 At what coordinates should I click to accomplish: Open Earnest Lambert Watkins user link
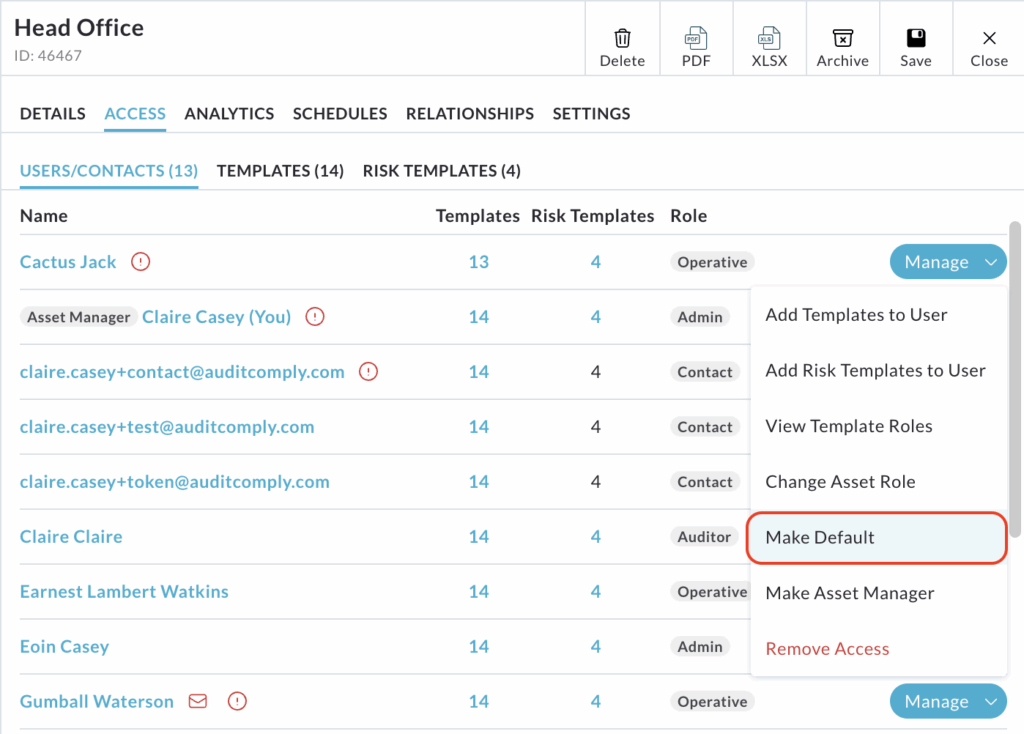124,592
